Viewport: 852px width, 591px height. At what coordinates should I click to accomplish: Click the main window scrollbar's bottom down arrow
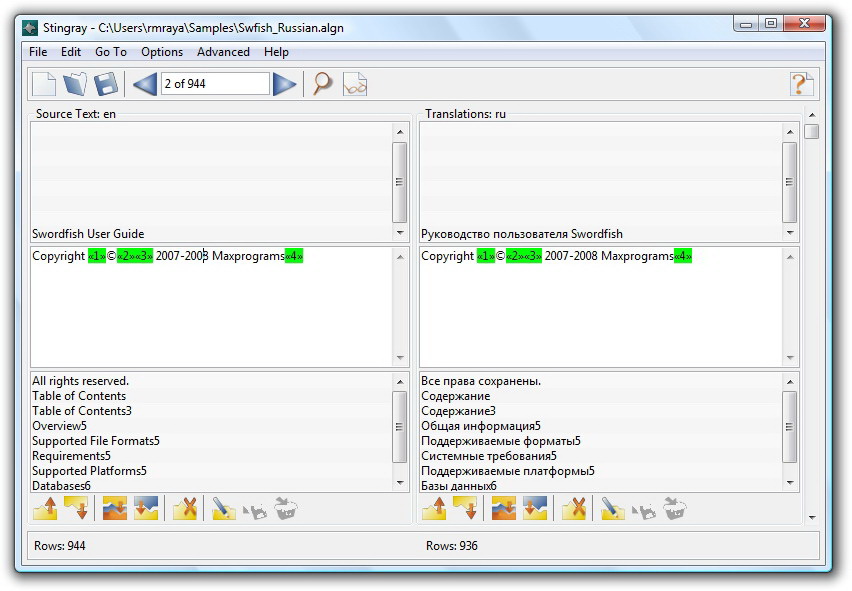point(812,518)
